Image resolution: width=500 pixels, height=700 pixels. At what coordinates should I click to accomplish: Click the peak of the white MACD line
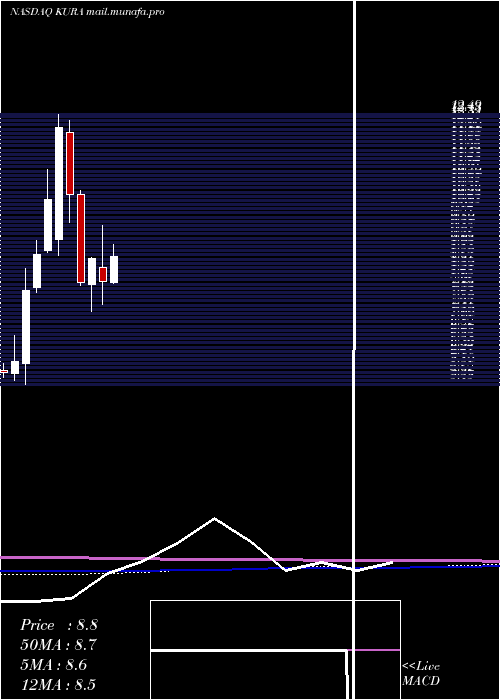coord(214,518)
